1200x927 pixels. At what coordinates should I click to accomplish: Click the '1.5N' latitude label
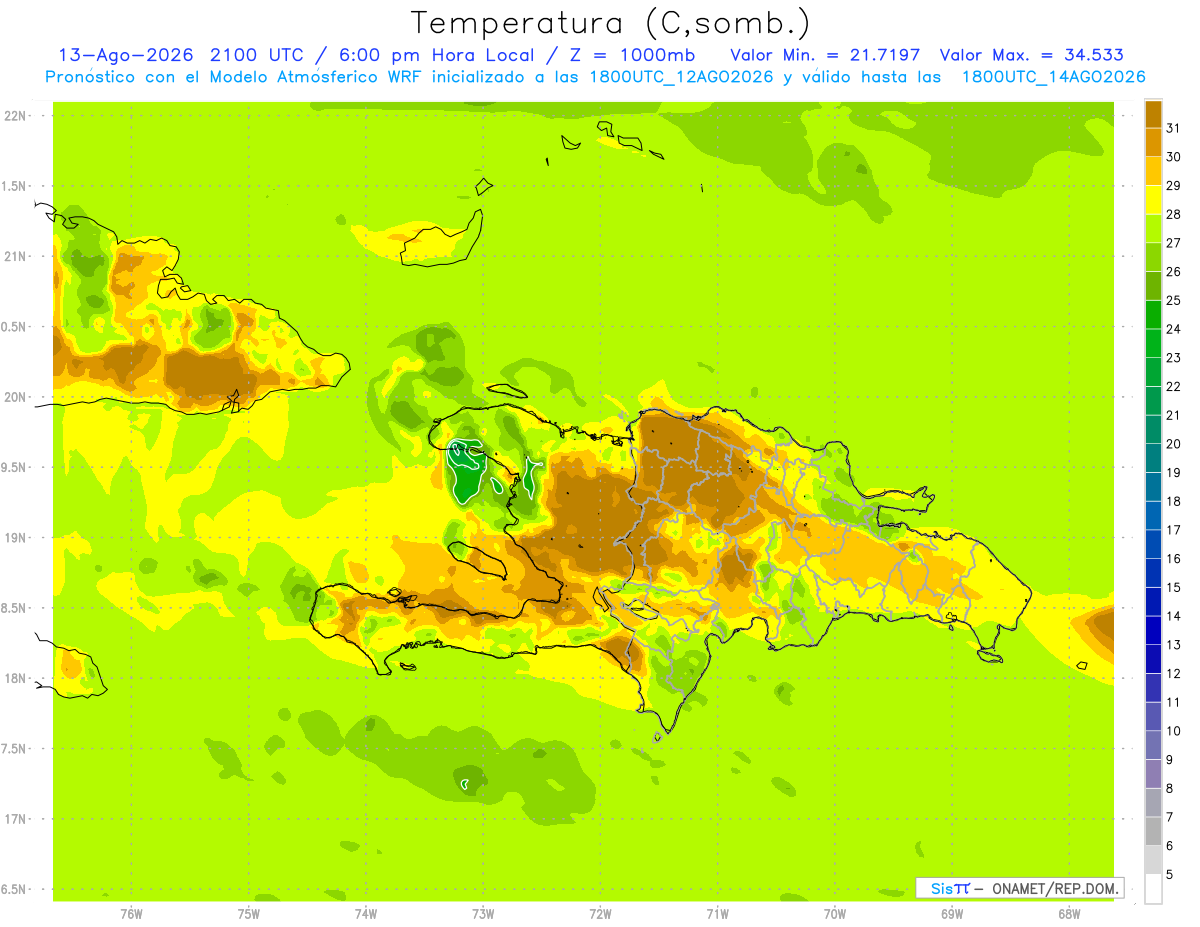[15, 186]
